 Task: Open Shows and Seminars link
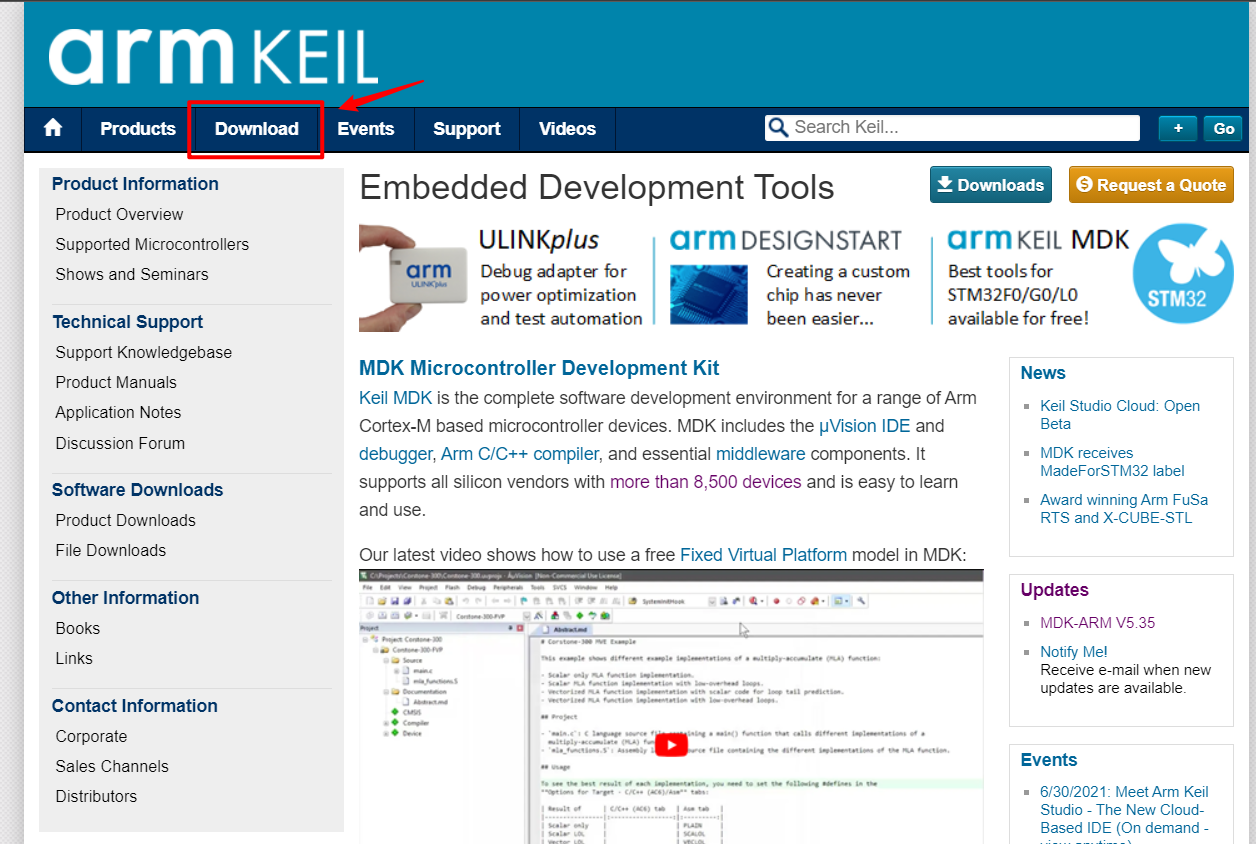[132, 274]
